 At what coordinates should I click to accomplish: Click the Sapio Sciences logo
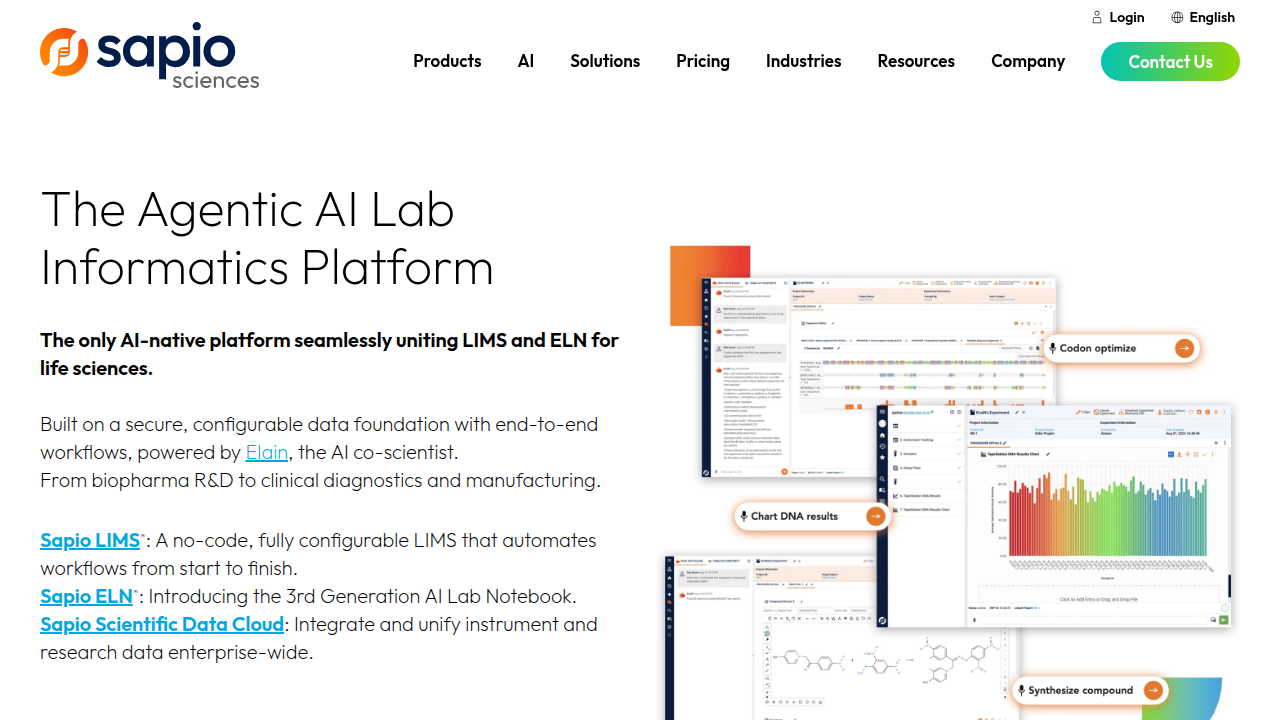point(150,56)
